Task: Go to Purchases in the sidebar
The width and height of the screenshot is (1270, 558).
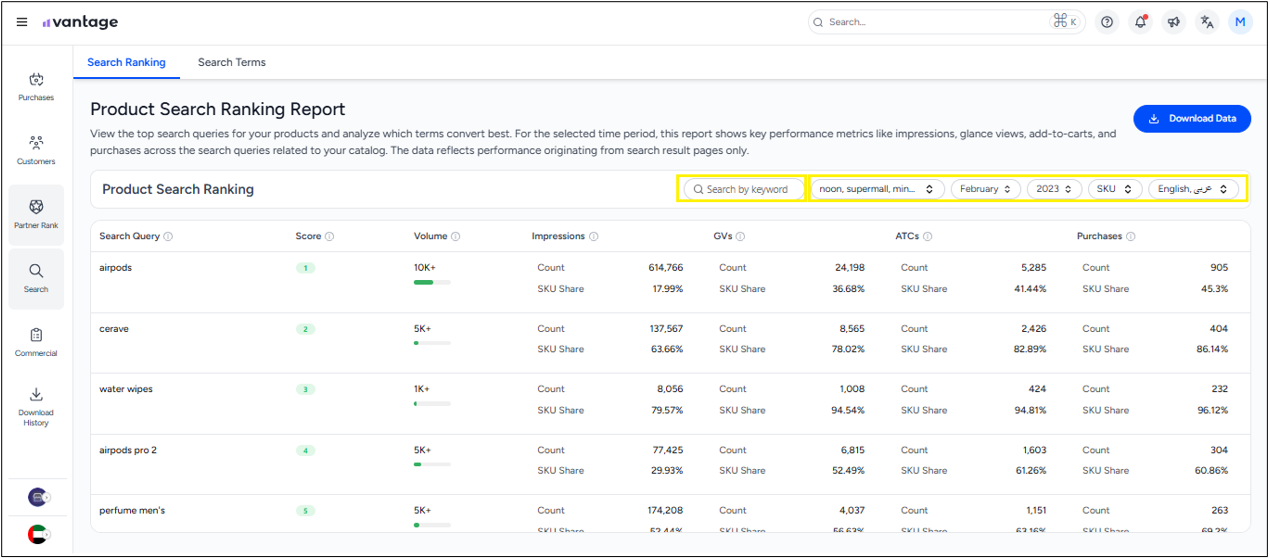Action: tap(36, 87)
